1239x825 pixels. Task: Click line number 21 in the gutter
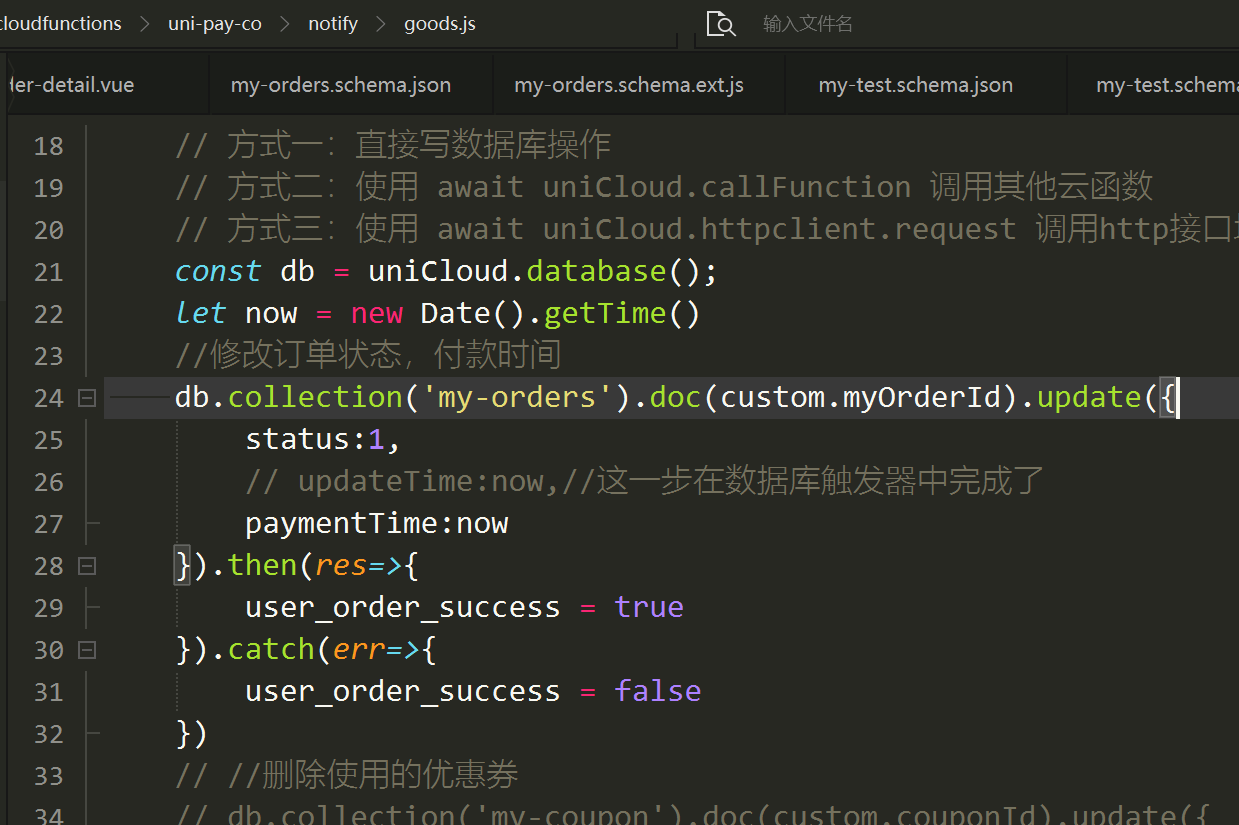48,272
